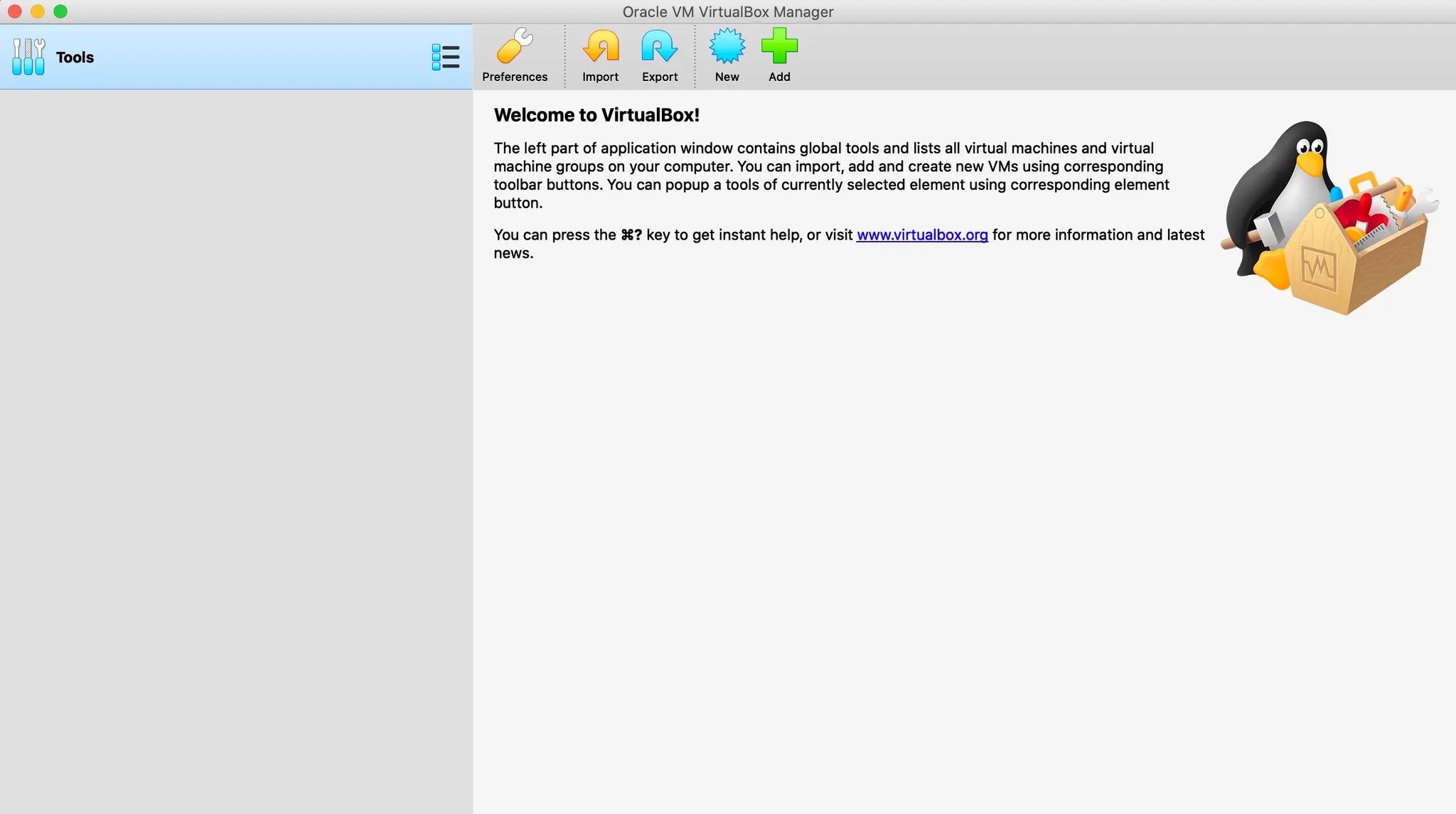Click the orange Import arrow icon
Image resolution: width=1456 pixels, height=814 pixels.
600,47
